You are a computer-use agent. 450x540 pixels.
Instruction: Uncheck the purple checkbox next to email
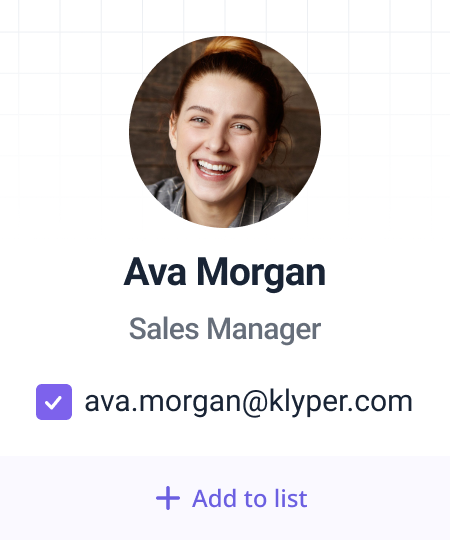(x=54, y=402)
